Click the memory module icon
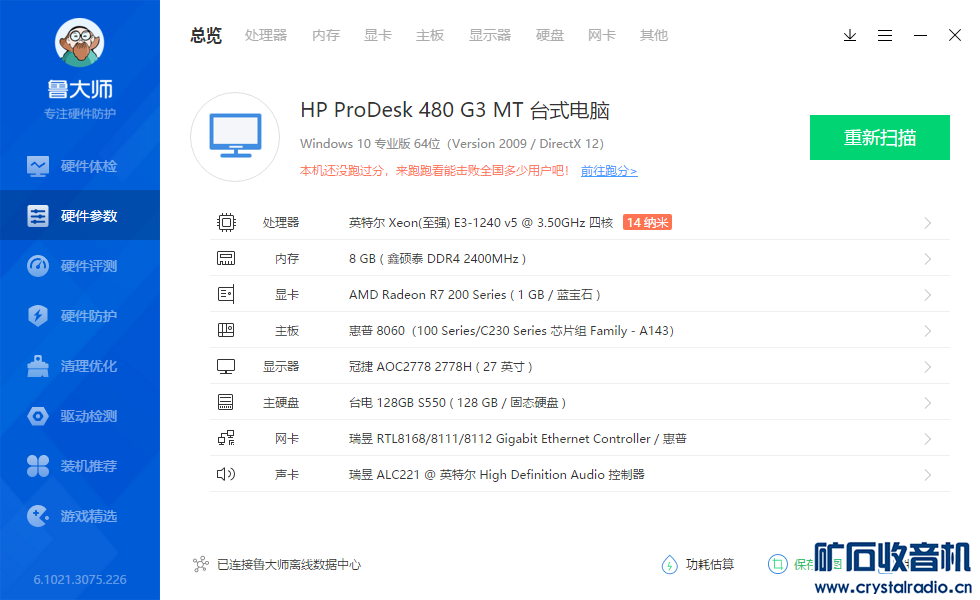980x600 pixels. pos(226,258)
